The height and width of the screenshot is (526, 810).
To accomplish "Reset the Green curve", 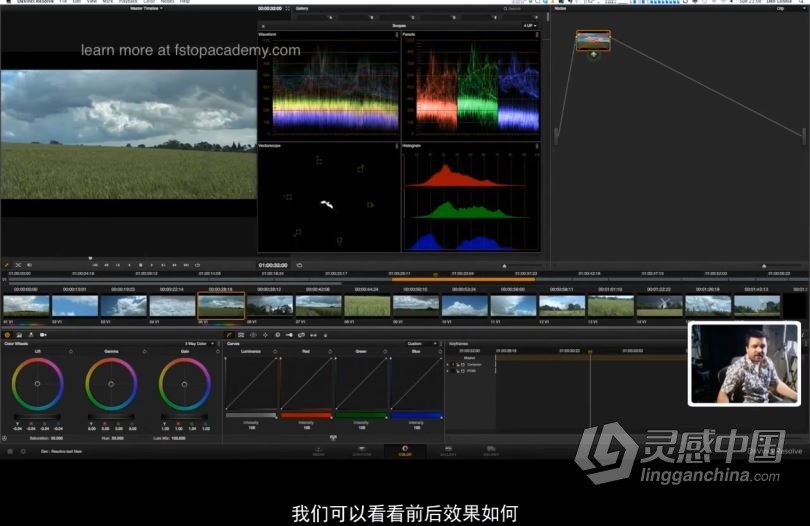I will 385,351.
